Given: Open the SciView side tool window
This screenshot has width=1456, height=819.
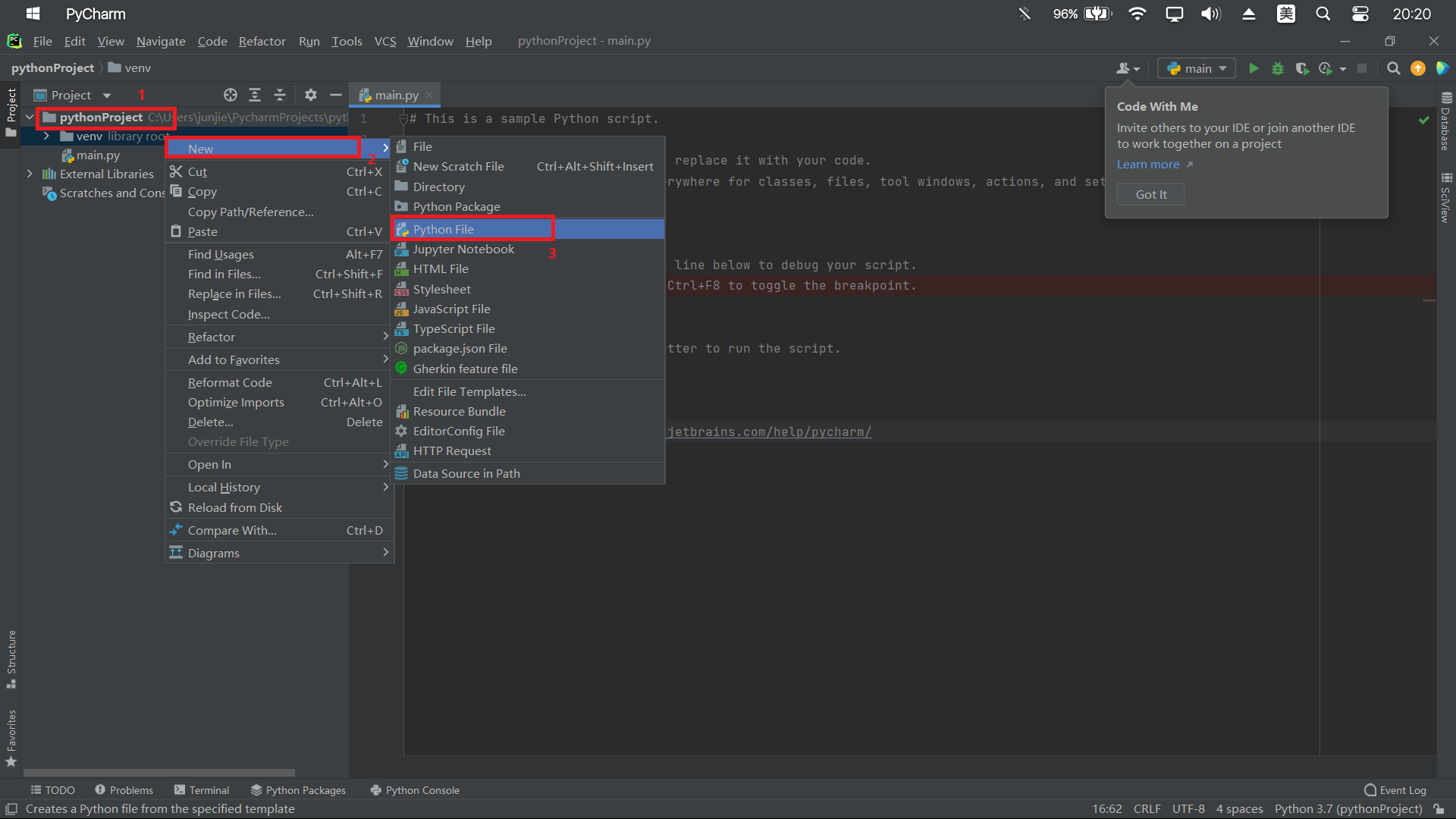Looking at the screenshot, I should click(x=1445, y=198).
